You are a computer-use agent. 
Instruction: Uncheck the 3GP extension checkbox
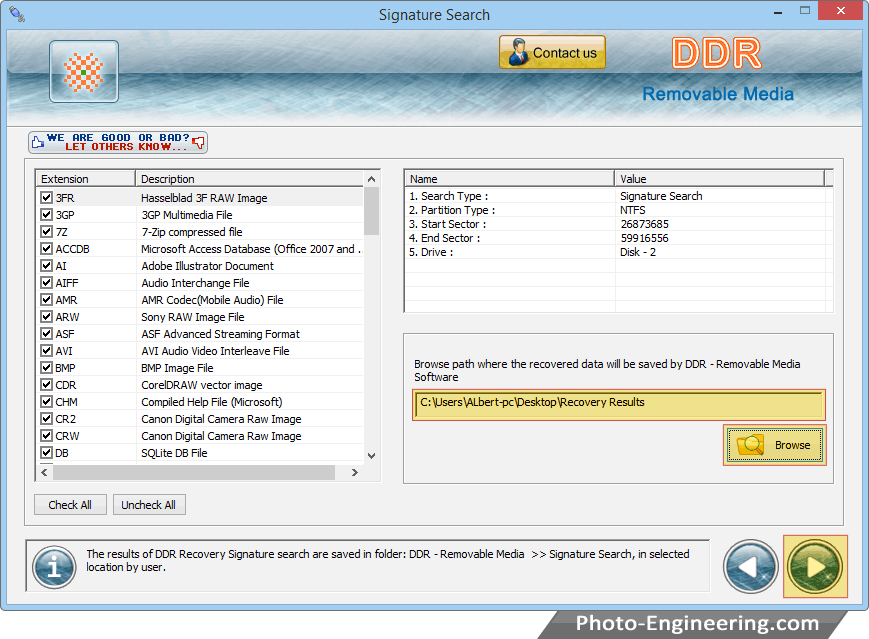pyautogui.click(x=47, y=214)
